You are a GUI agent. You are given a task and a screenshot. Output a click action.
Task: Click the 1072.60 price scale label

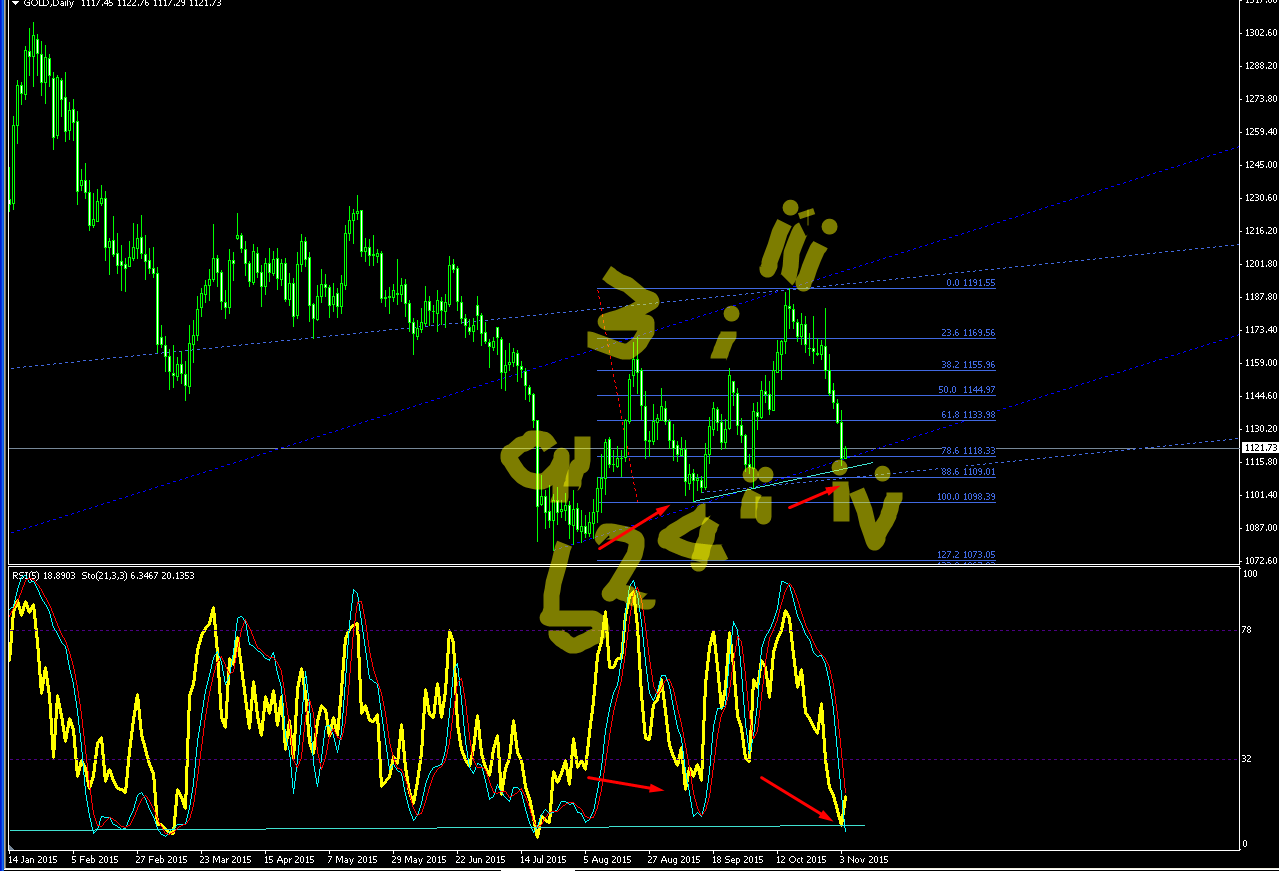pyautogui.click(x=1262, y=560)
